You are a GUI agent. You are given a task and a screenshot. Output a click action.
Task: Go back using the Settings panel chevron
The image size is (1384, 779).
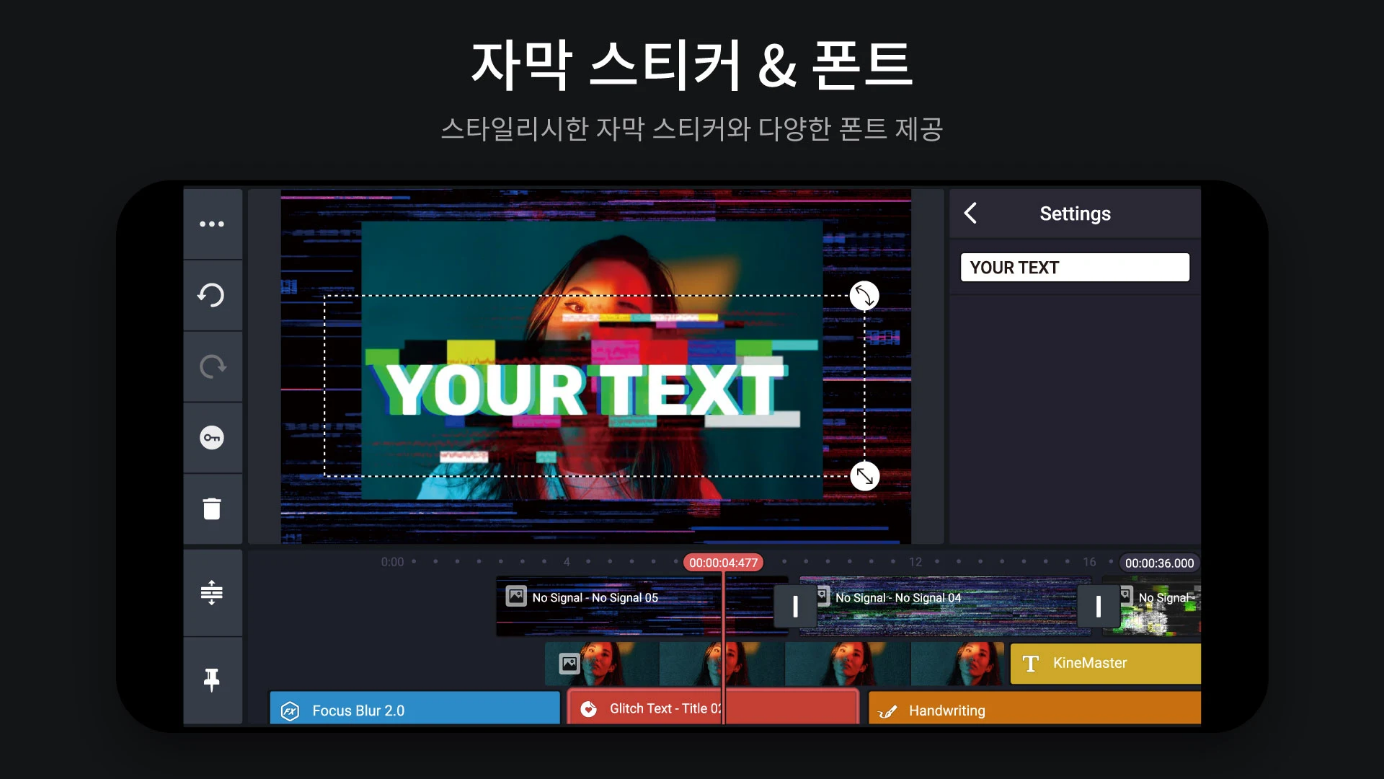(x=969, y=213)
